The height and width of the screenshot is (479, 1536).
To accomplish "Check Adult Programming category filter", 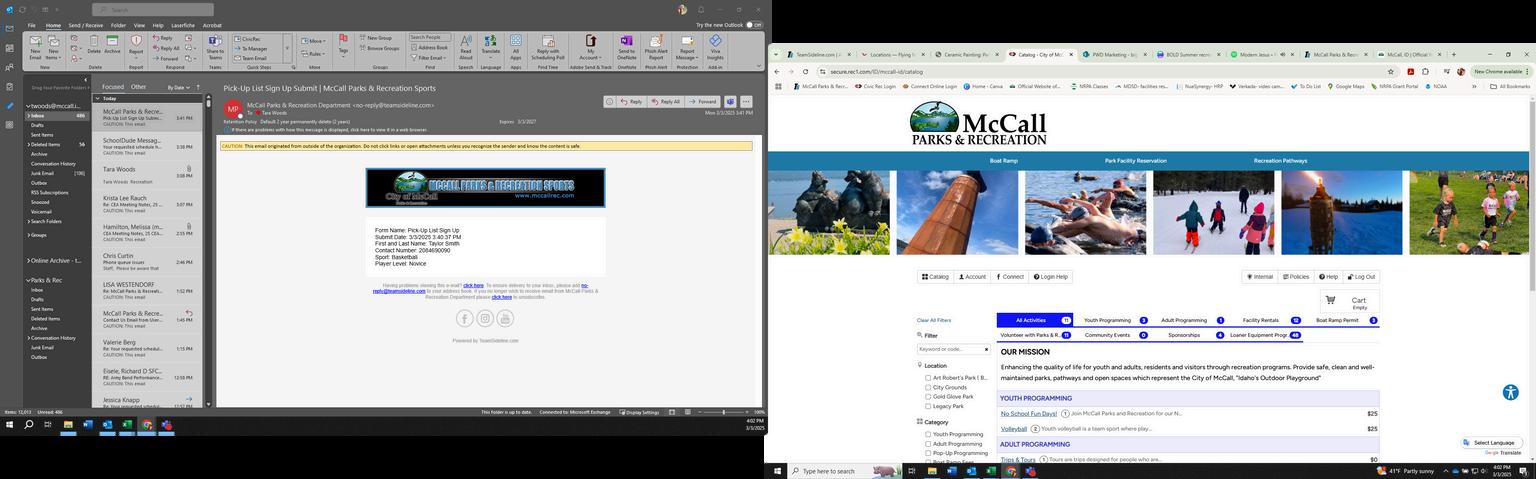I will coord(928,444).
